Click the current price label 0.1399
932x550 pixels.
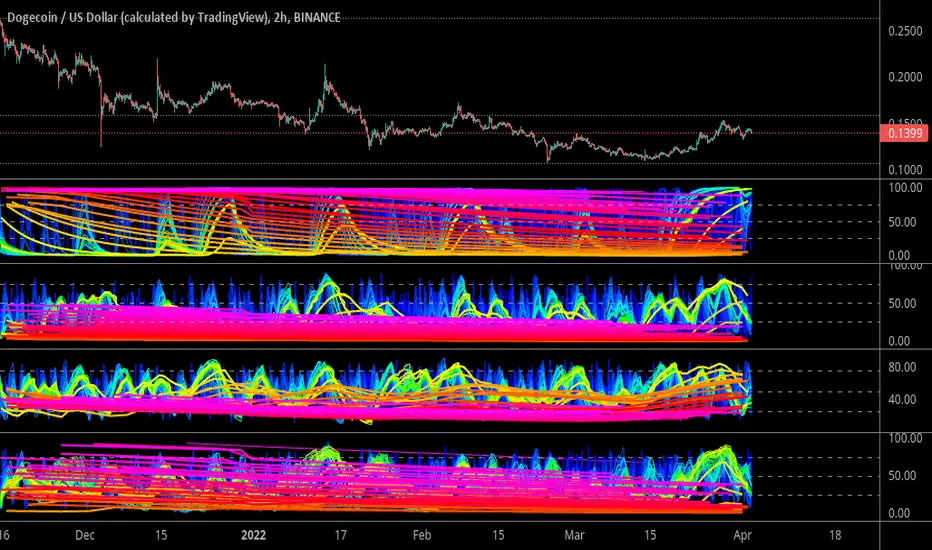(x=904, y=133)
